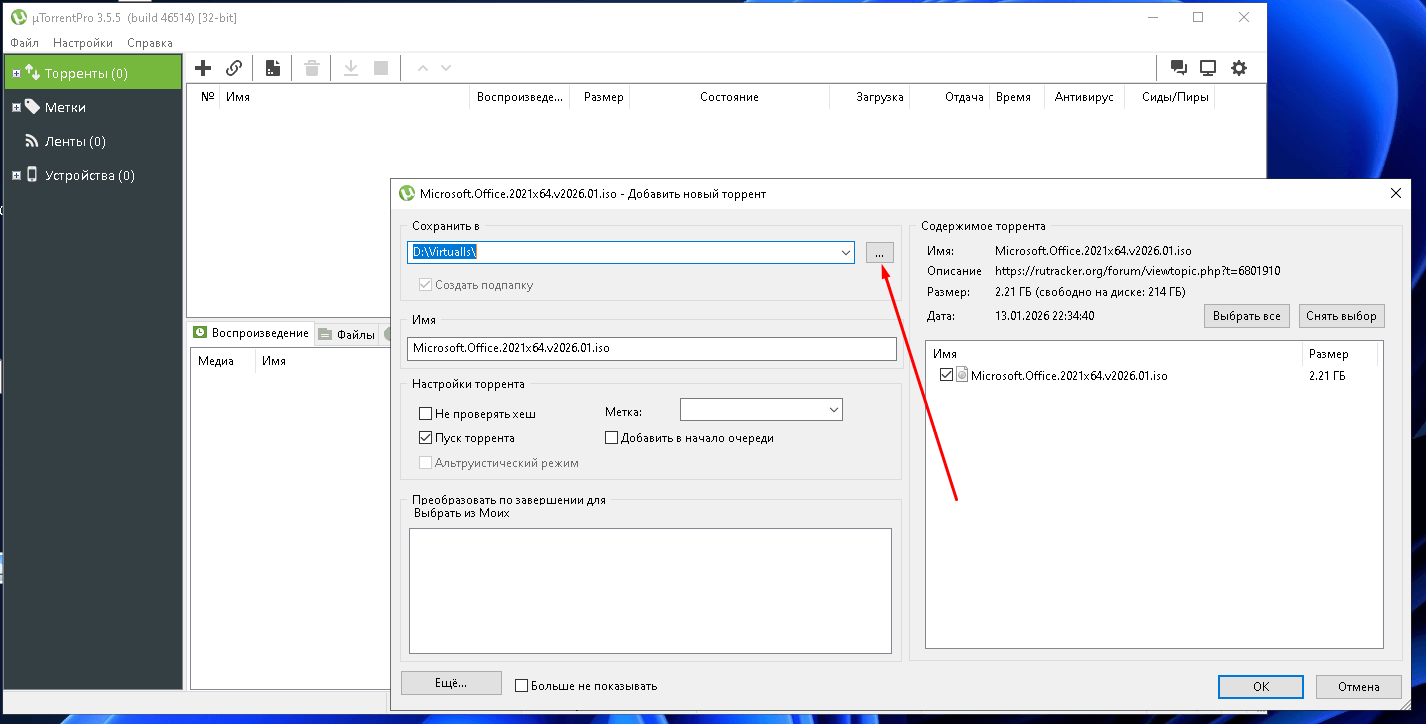Click the Преобразовать по завершении list box
1426x724 pixels.
point(650,591)
